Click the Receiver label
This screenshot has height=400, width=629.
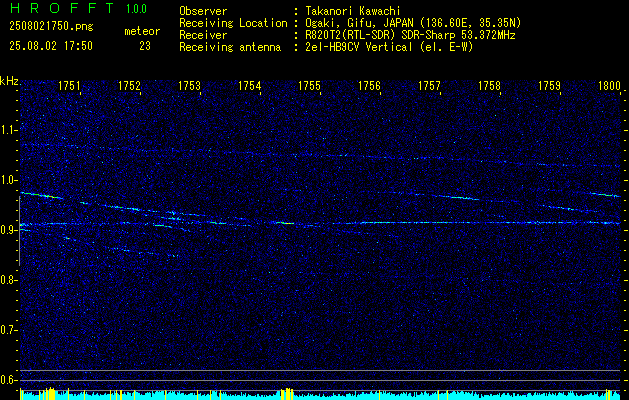(x=203, y=35)
